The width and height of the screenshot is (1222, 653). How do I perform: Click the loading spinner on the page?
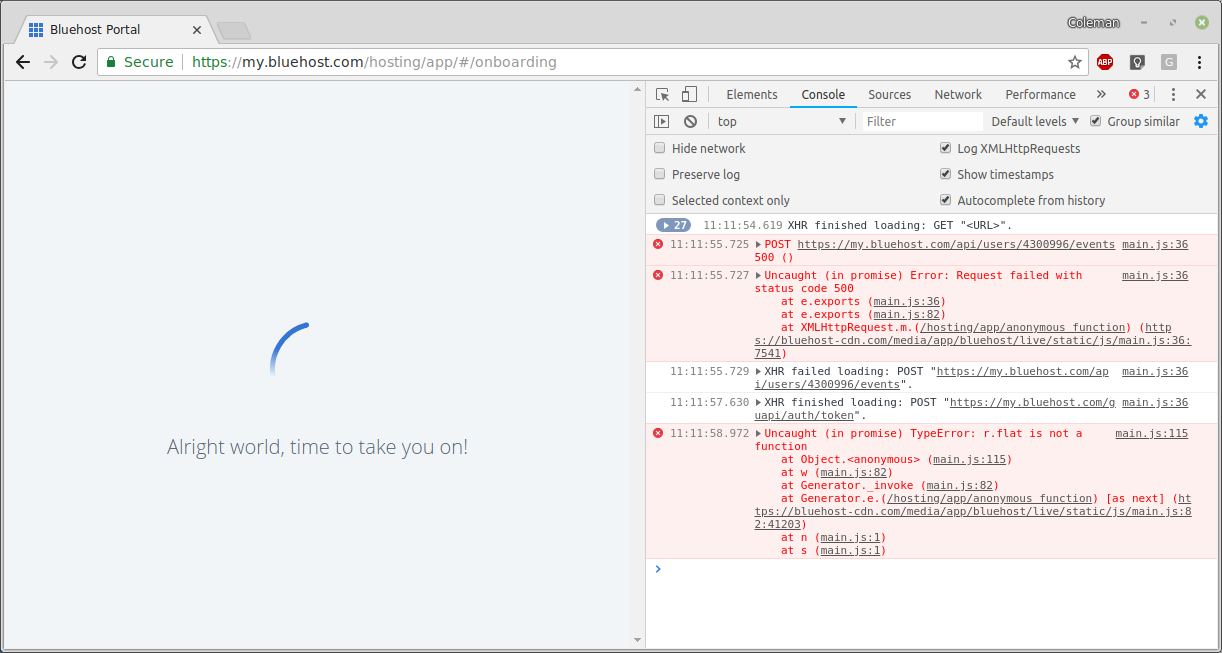point(291,350)
